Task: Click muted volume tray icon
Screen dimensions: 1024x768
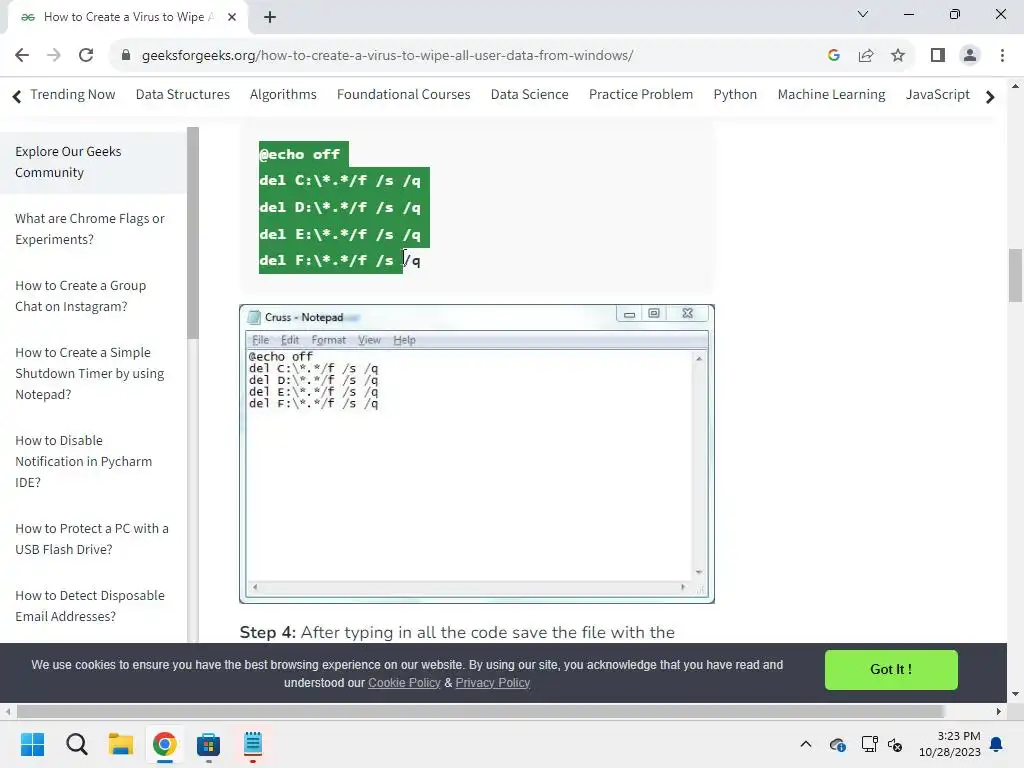Action: click(895, 744)
